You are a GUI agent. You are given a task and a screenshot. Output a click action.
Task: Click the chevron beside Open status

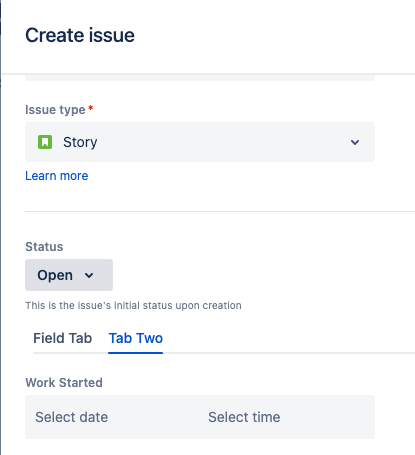pyautogui.click(x=89, y=275)
